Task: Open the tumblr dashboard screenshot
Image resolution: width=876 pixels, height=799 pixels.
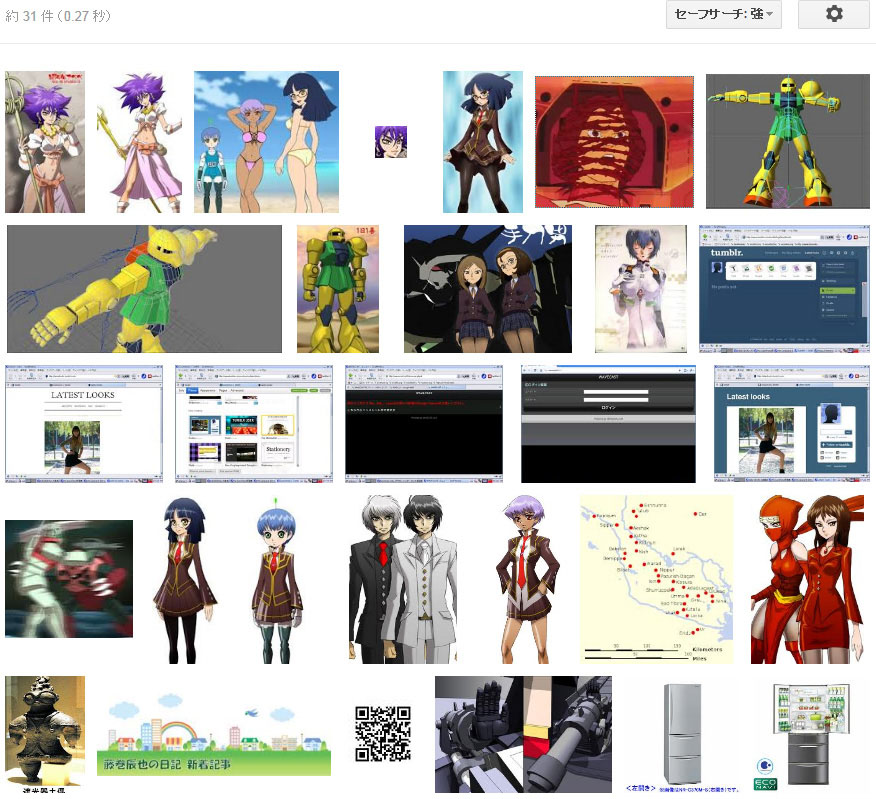Action: [x=784, y=289]
